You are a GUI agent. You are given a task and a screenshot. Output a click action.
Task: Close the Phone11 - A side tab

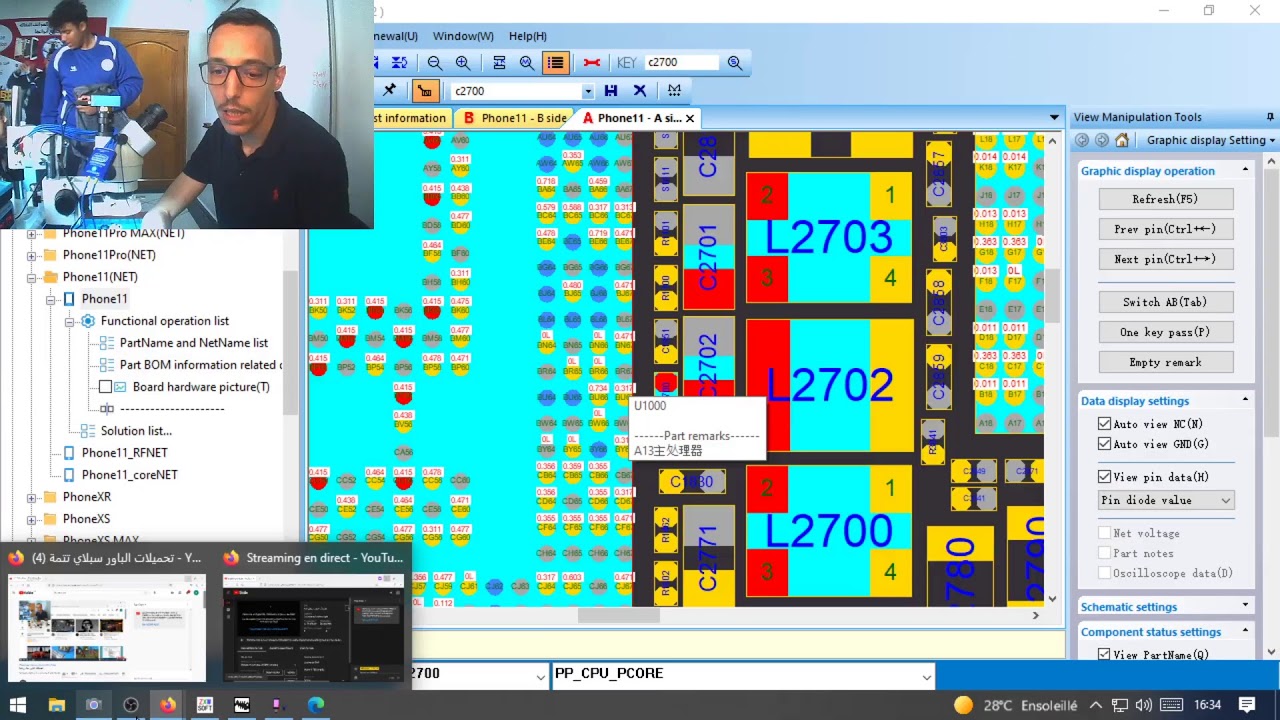click(x=690, y=118)
